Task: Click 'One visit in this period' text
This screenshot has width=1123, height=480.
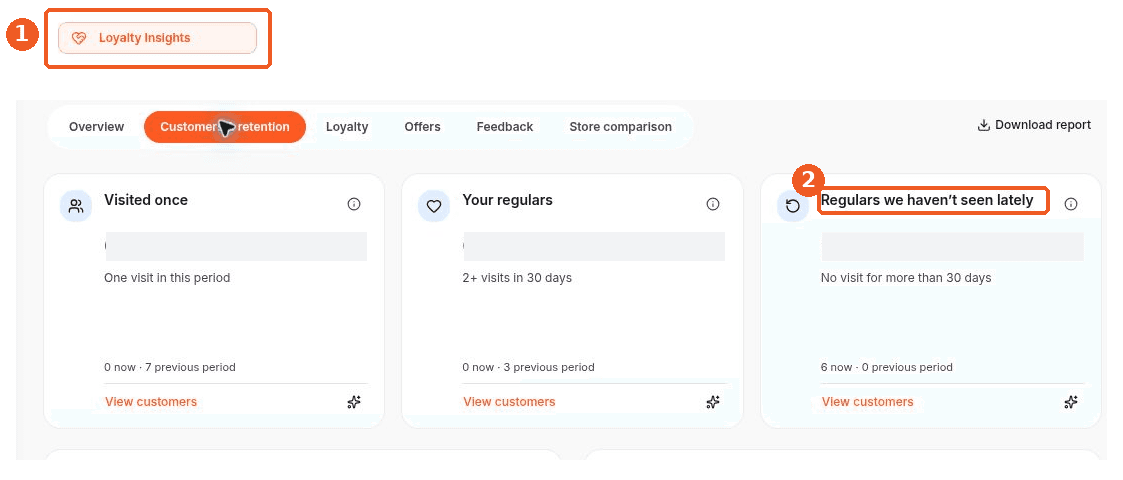Action: point(168,277)
